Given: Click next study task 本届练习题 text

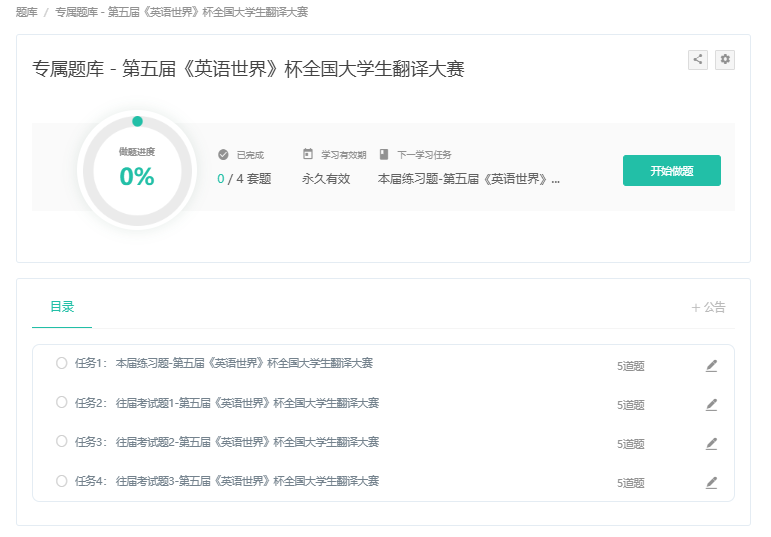Looking at the screenshot, I should coord(468,179).
